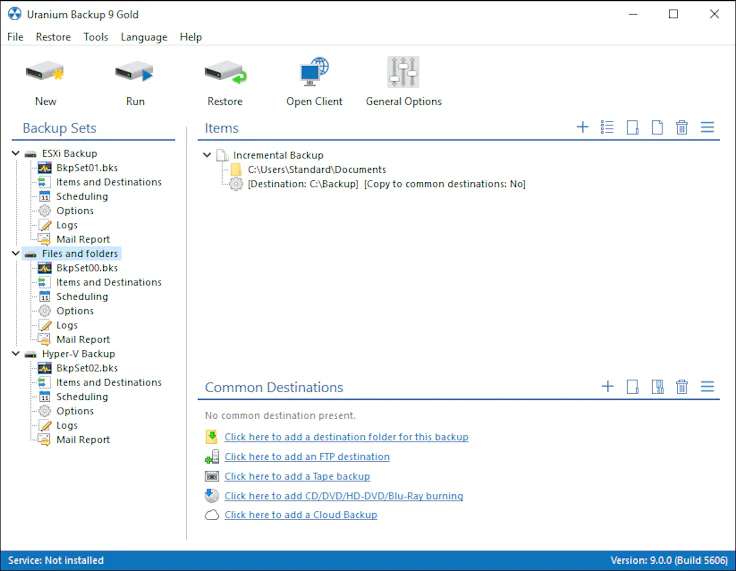Image resolution: width=736 pixels, height=571 pixels.
Task: Click the Restore toolbar icon
Action: tap(225, 72)
